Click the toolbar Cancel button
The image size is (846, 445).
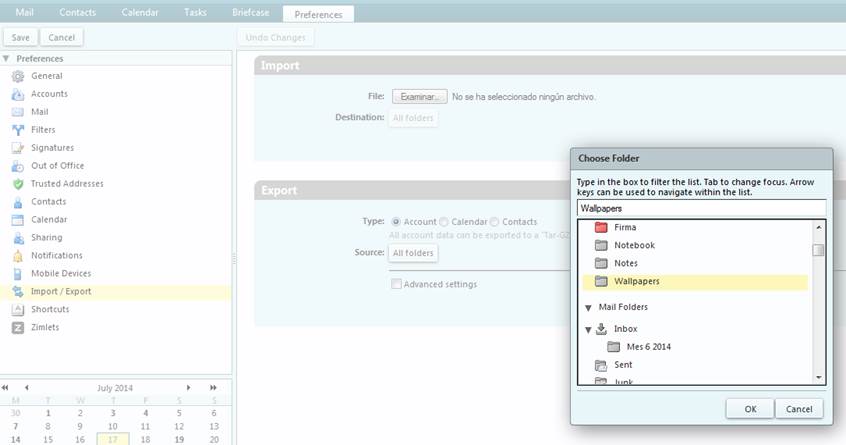[62, 37]
